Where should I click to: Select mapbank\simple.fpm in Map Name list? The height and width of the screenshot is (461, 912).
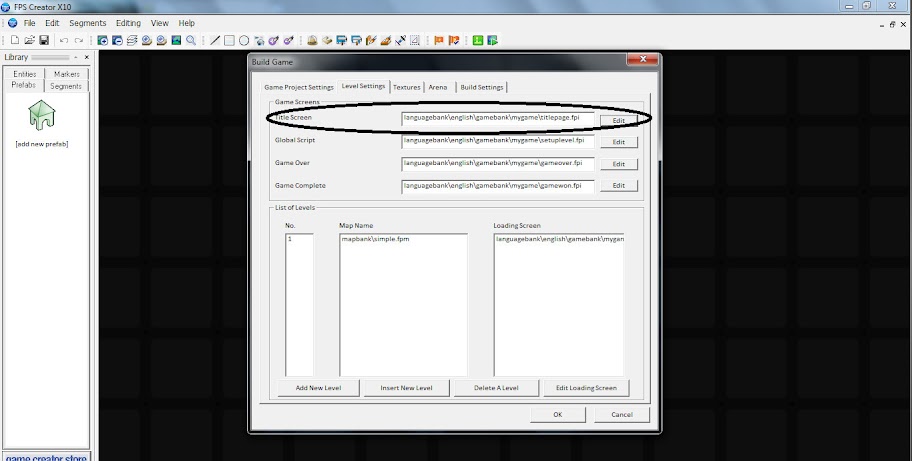[x=376, y=240]
